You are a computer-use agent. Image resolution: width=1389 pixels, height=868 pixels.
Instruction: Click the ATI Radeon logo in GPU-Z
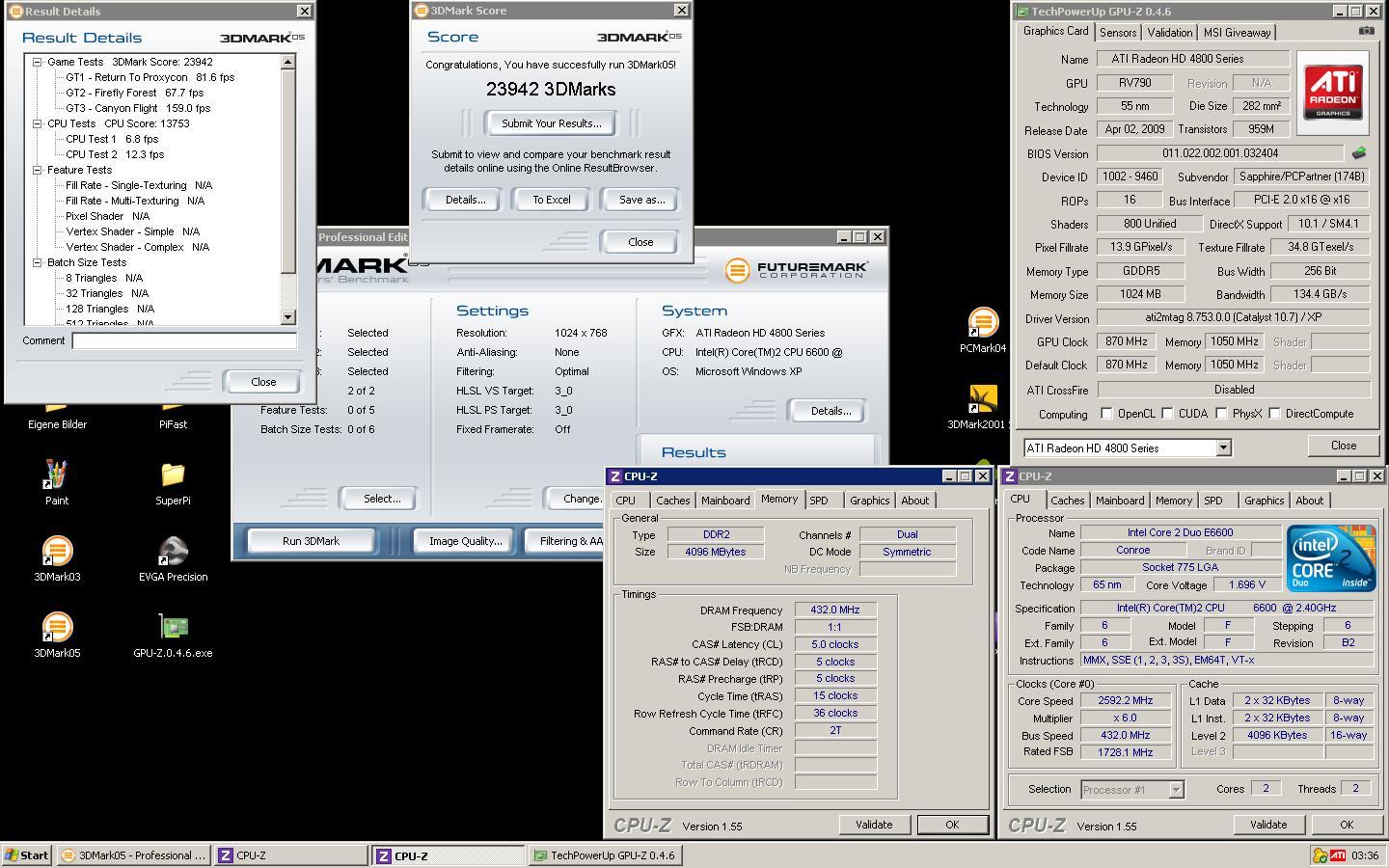point(1333,93)
